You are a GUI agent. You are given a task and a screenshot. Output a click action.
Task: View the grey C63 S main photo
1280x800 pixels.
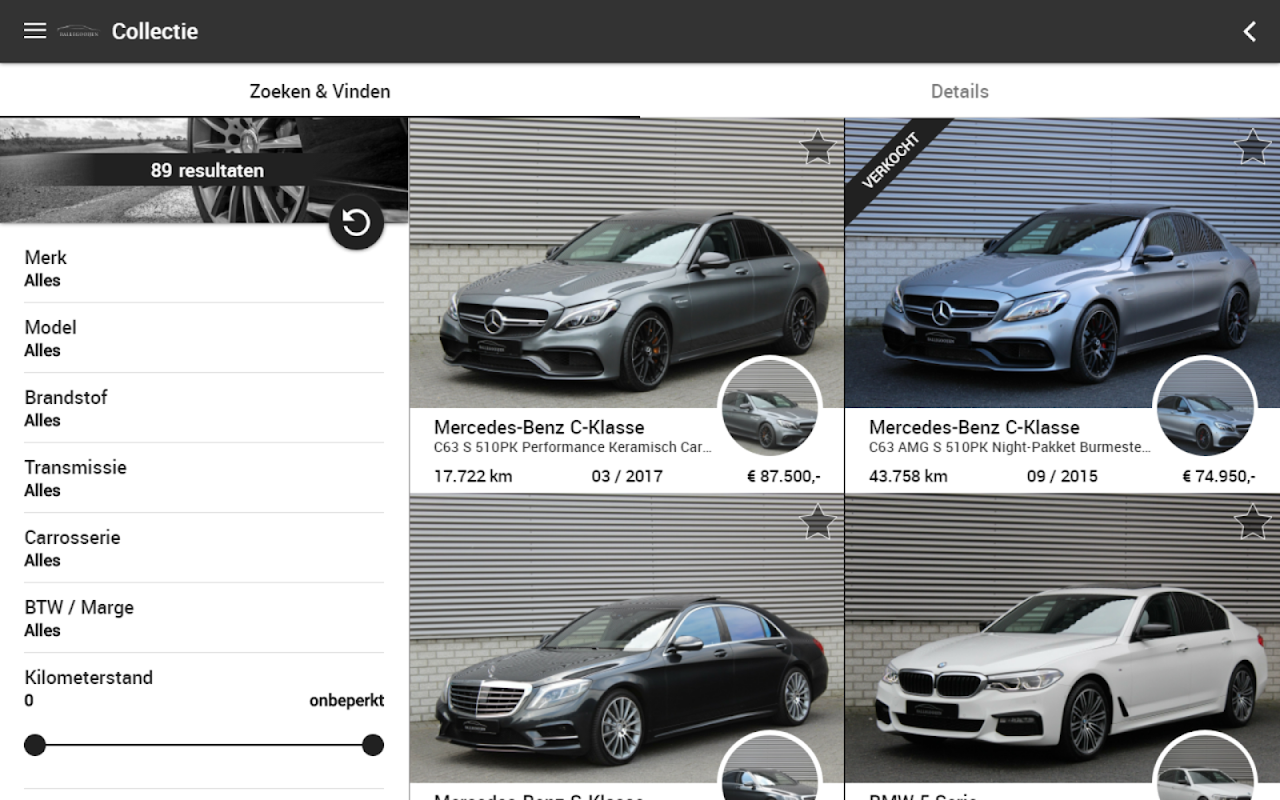pos(627,263)
